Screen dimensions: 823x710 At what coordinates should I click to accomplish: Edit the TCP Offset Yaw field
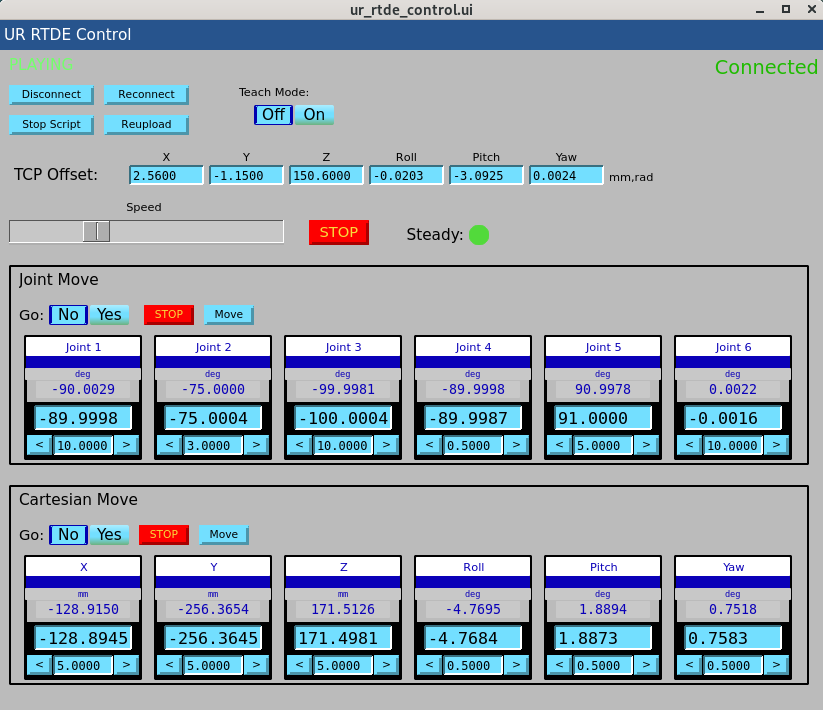coord(566,175)
